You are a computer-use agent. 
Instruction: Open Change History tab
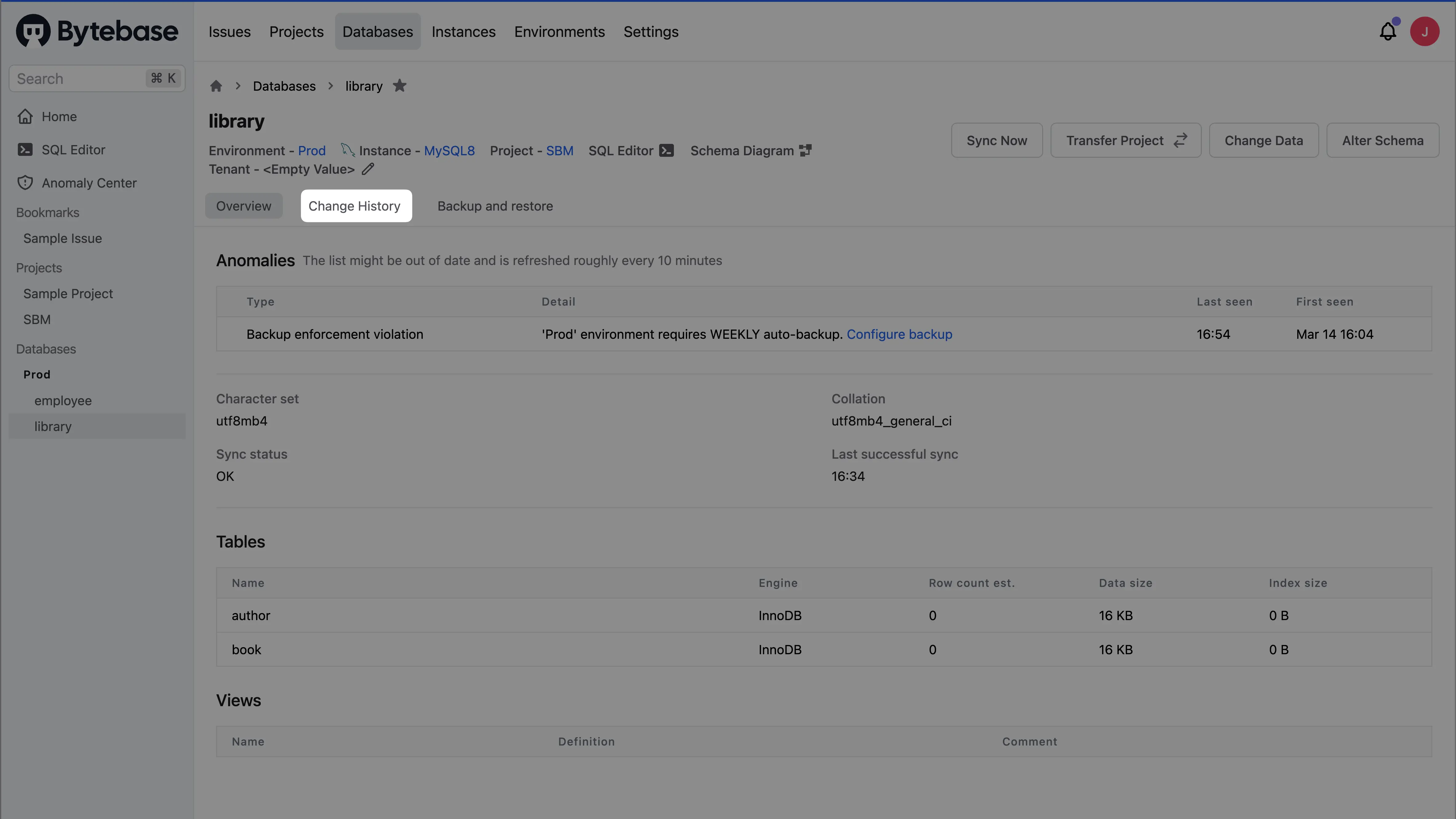coord(354,206)
